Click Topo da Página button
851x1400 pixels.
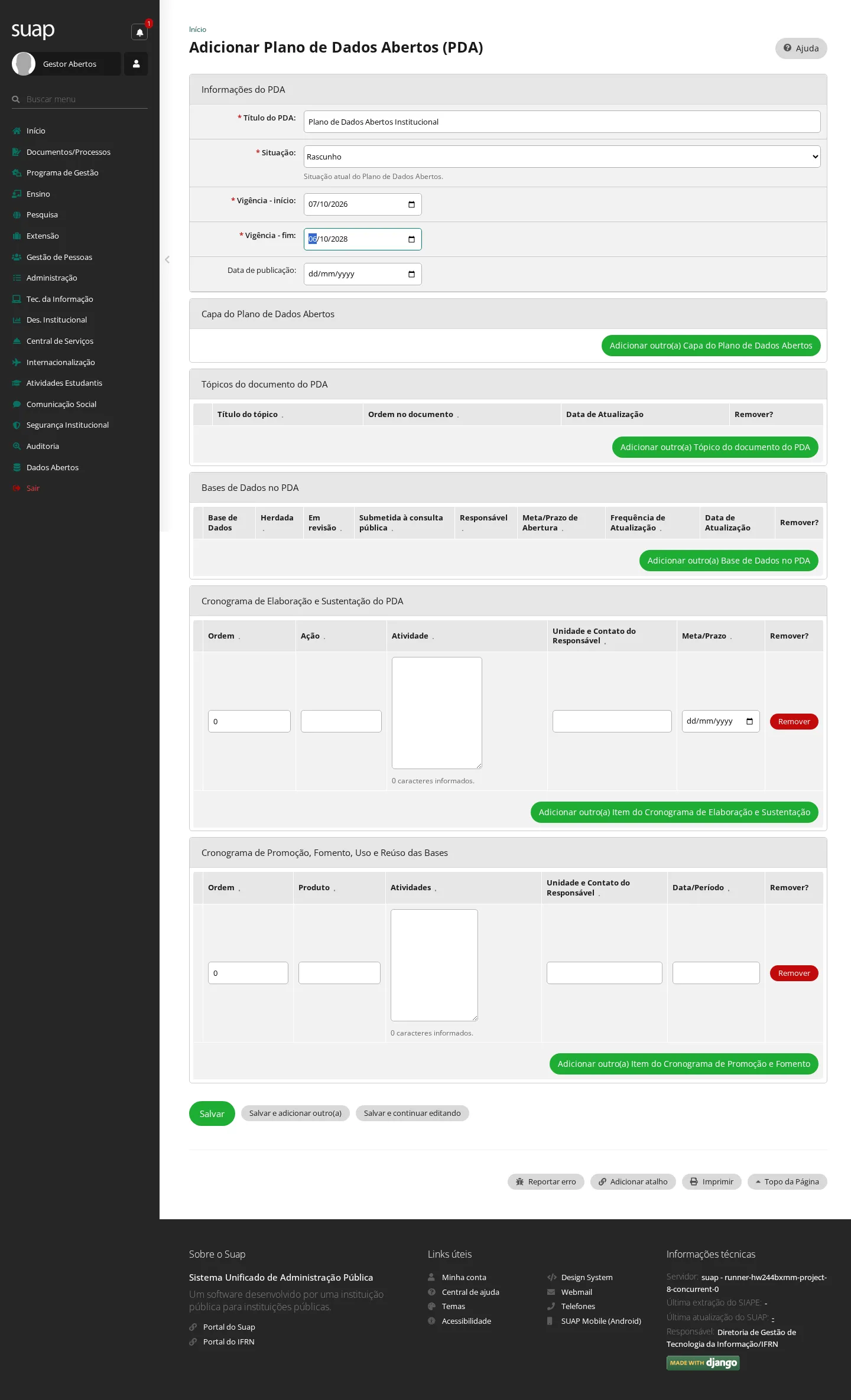tap(787, 1181)
